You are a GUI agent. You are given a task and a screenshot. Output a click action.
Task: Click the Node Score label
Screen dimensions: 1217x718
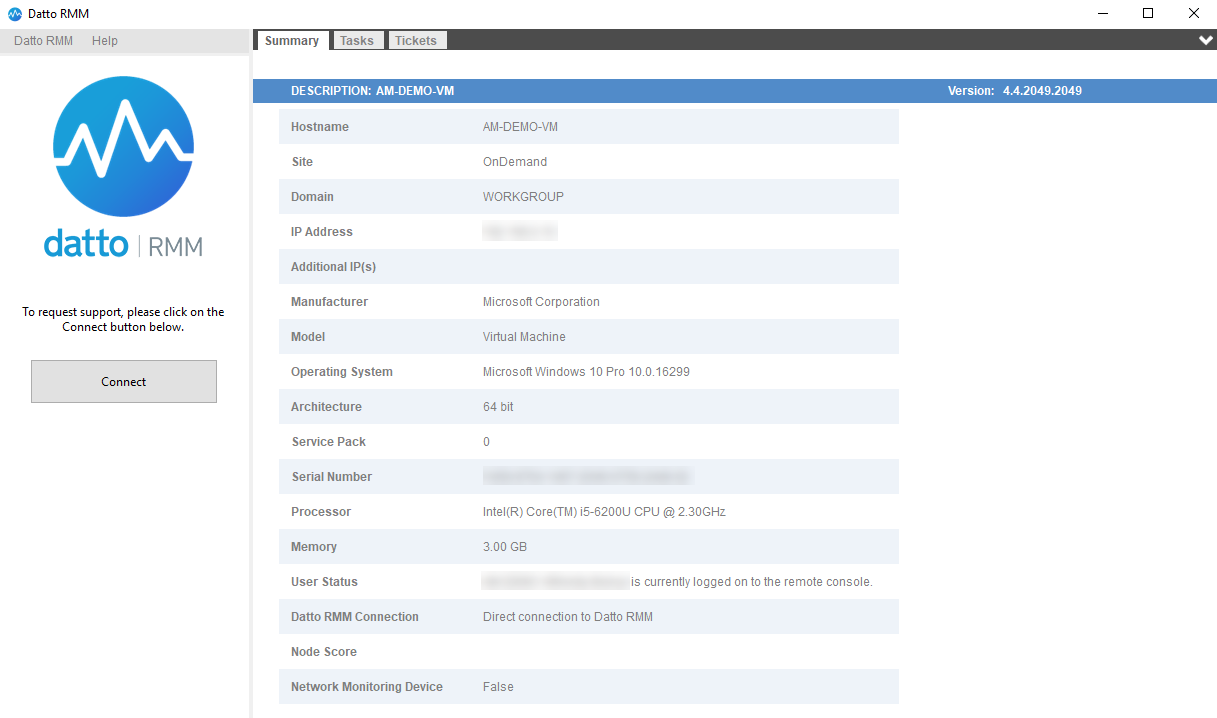pyautogui.click(x=324, y=652)
